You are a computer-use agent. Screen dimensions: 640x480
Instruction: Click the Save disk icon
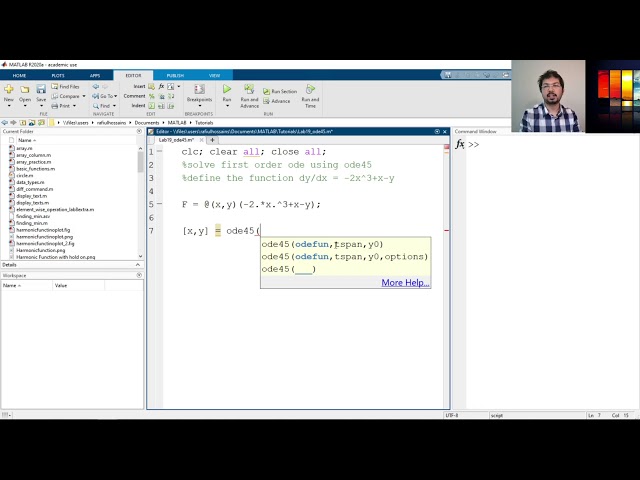pos(41,89)
